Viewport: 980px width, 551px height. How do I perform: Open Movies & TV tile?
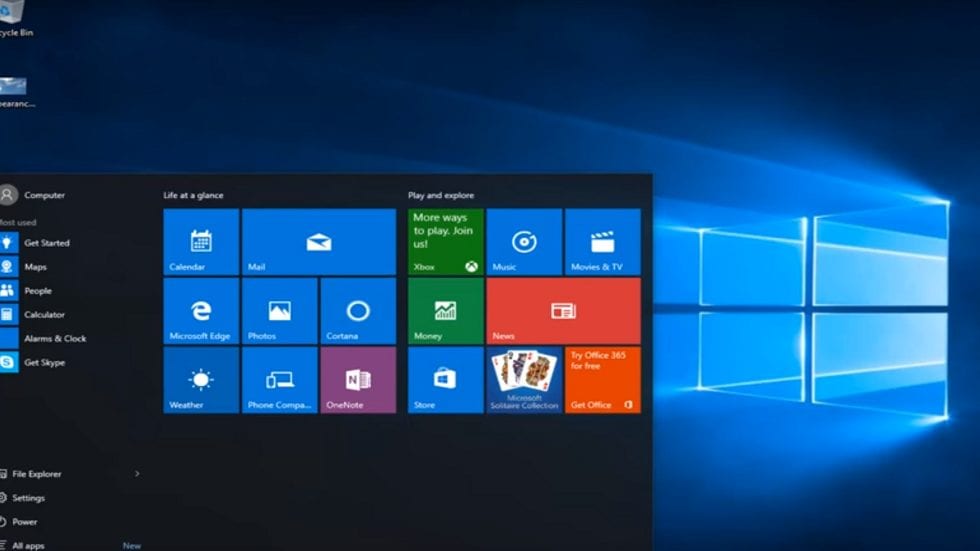(x=602, y=241)
